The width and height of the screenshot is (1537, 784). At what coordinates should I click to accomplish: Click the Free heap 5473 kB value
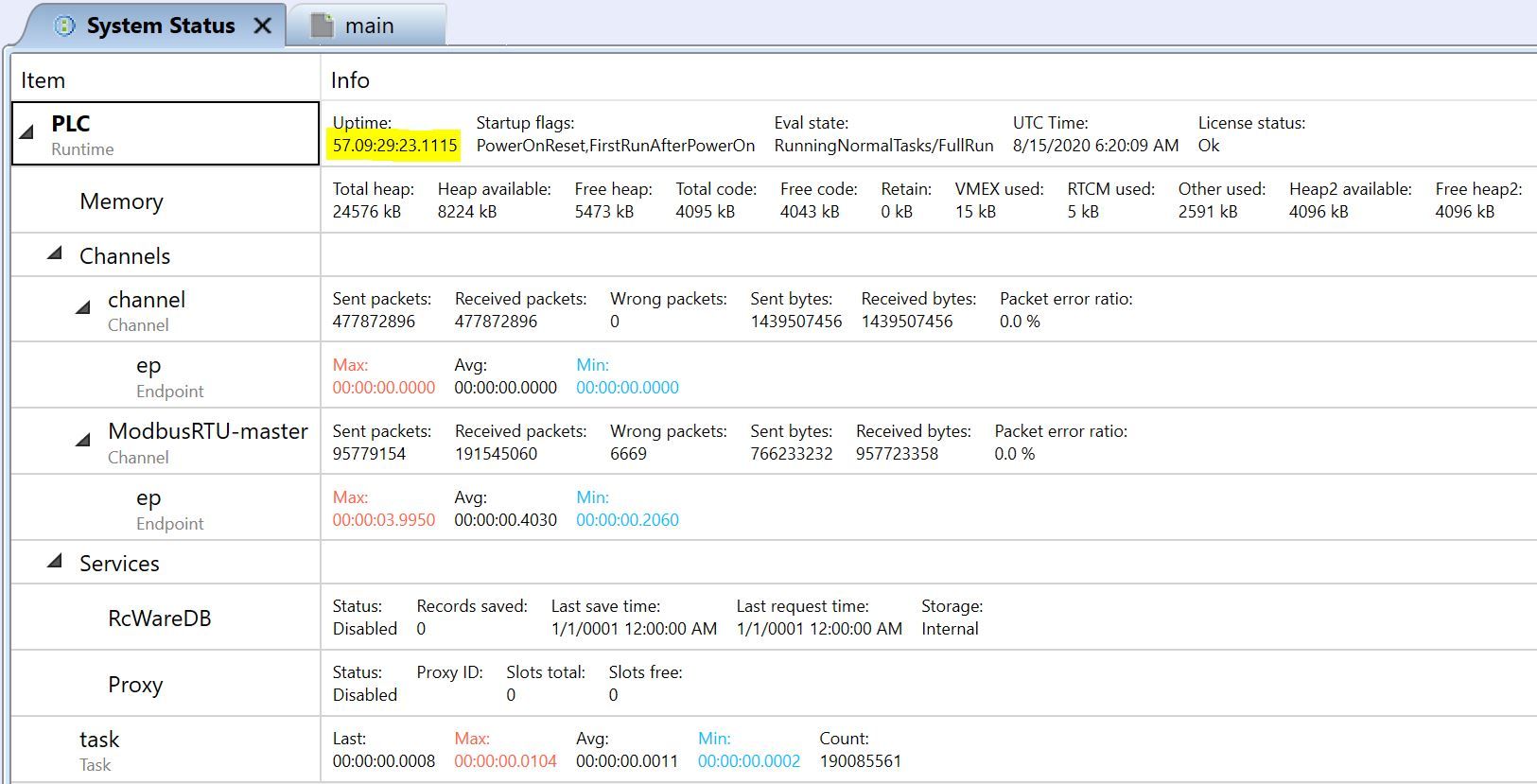coord(603,211)
